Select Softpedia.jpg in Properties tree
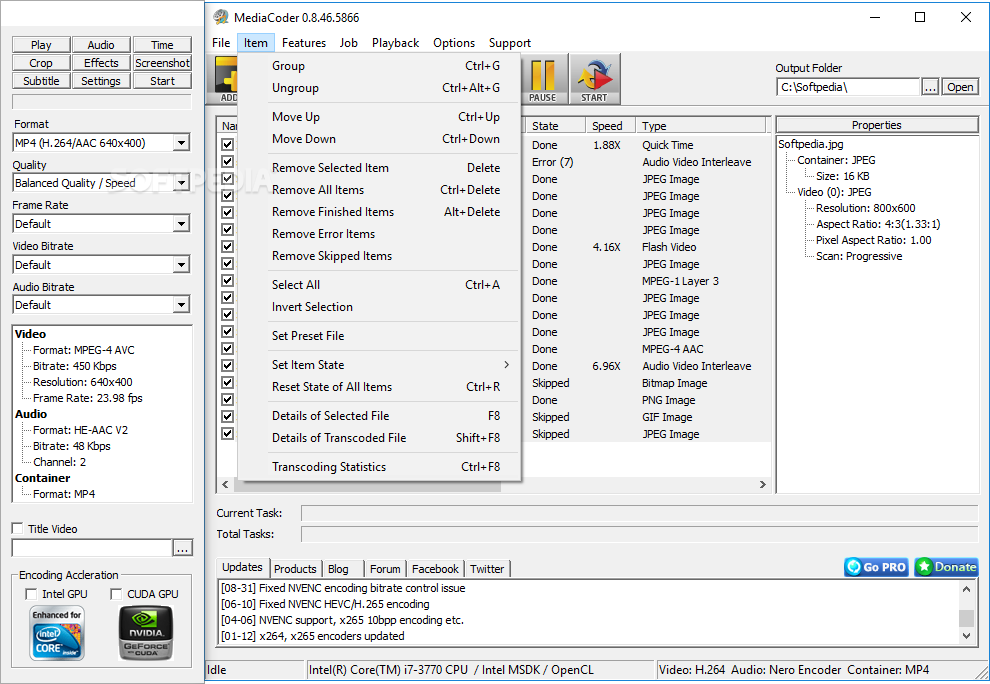 tap(810, 144)
